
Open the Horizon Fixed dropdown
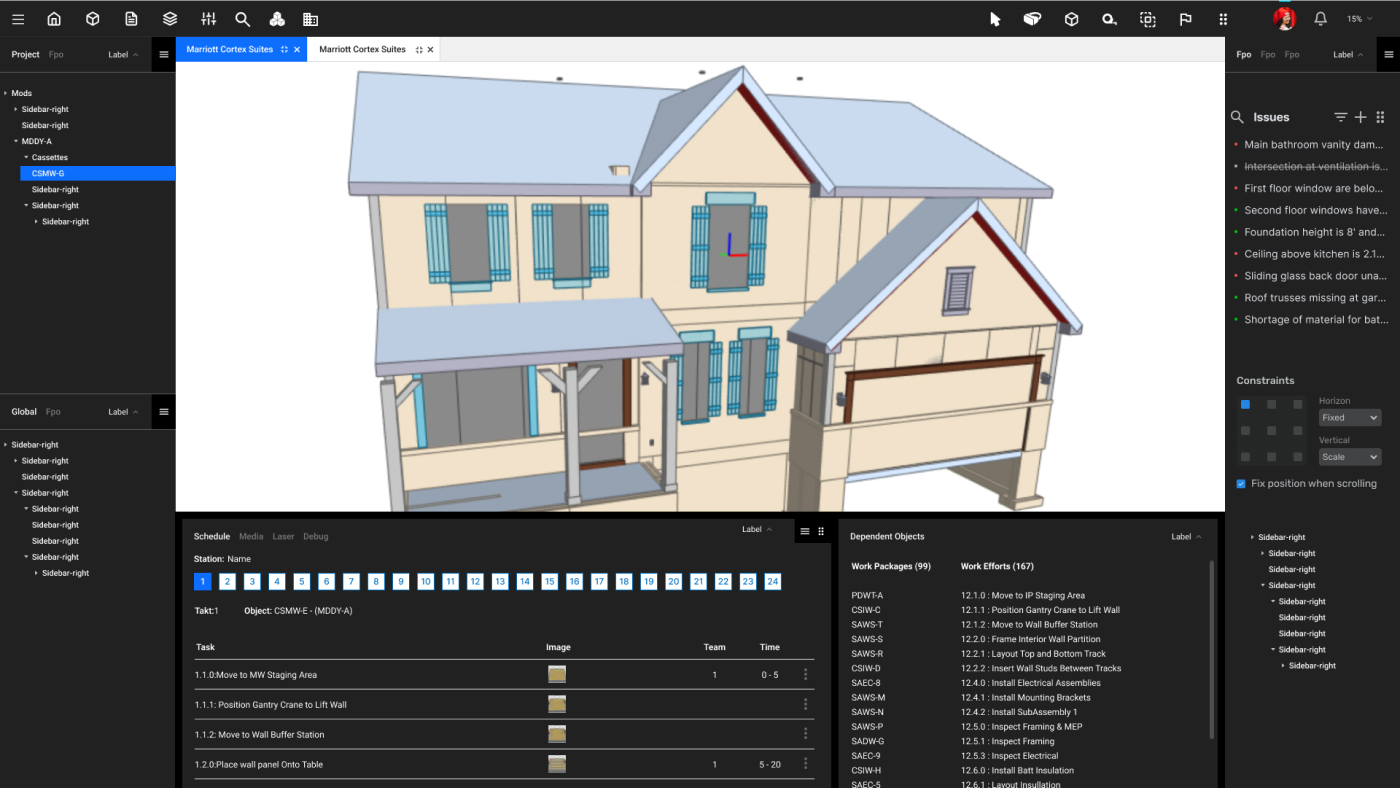pos(1349,418)
